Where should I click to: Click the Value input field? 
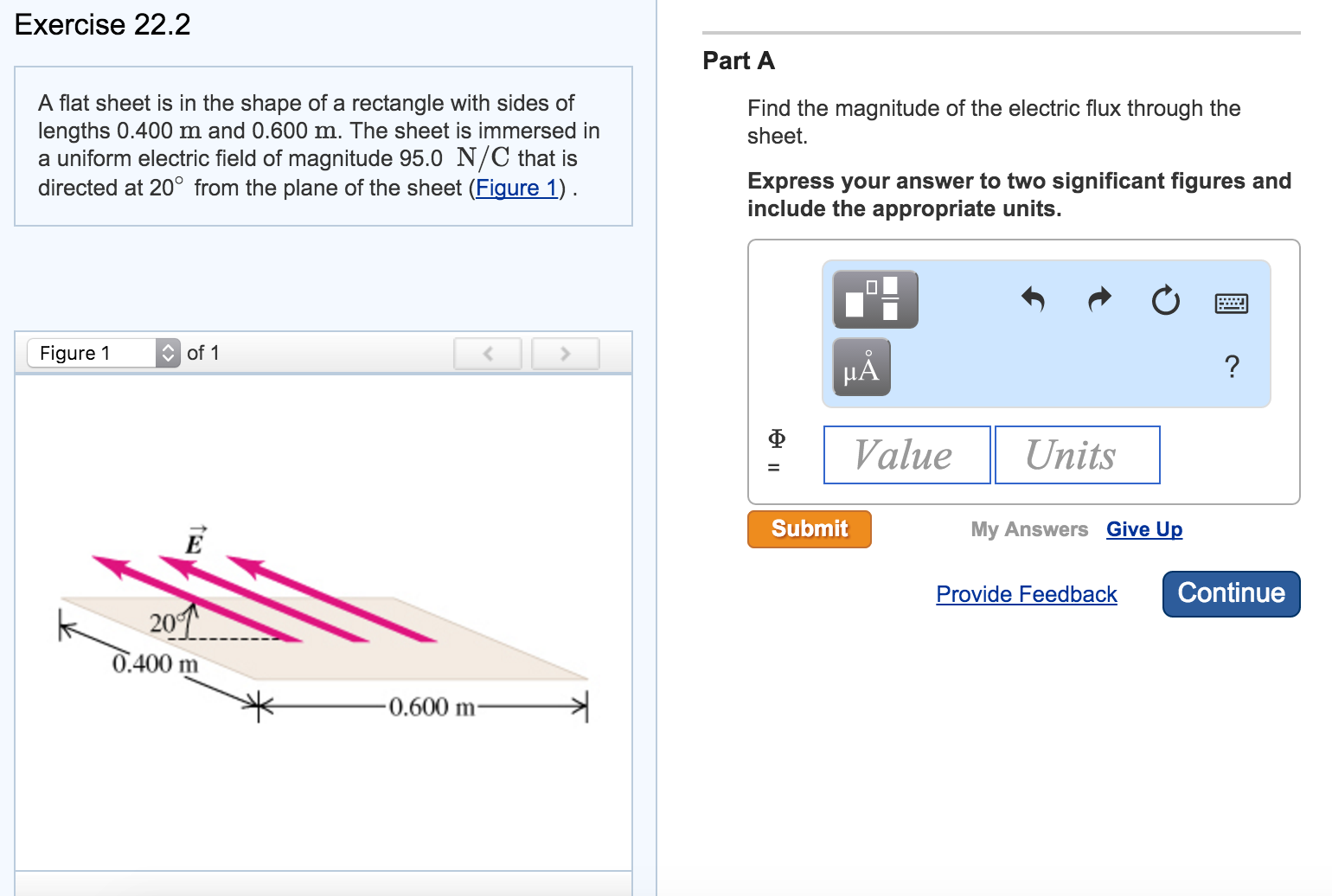[906, 455]
